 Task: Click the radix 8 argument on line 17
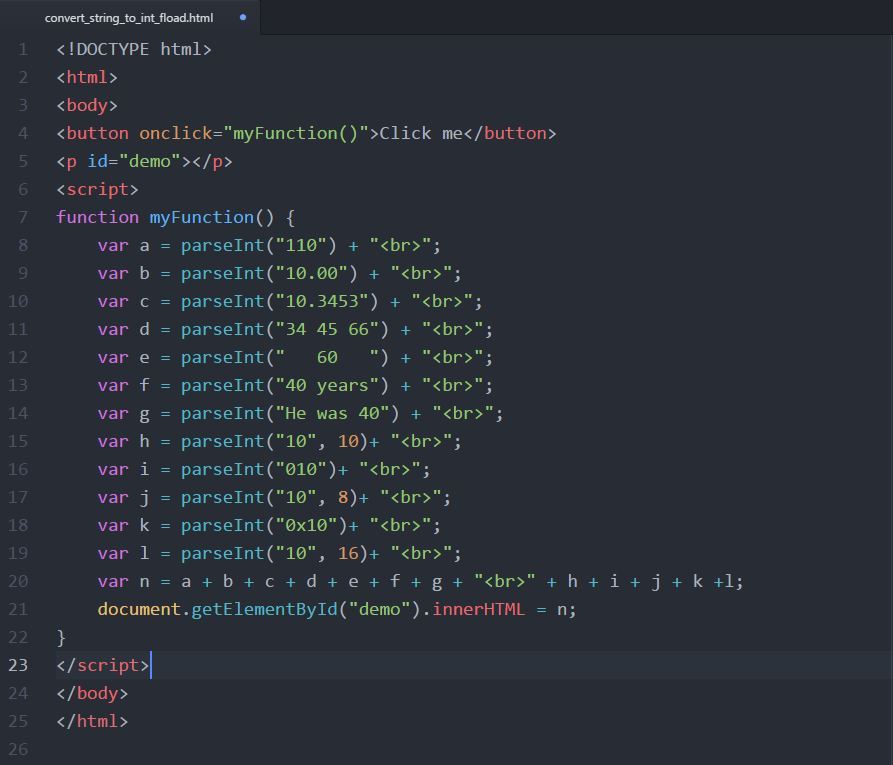343,497
